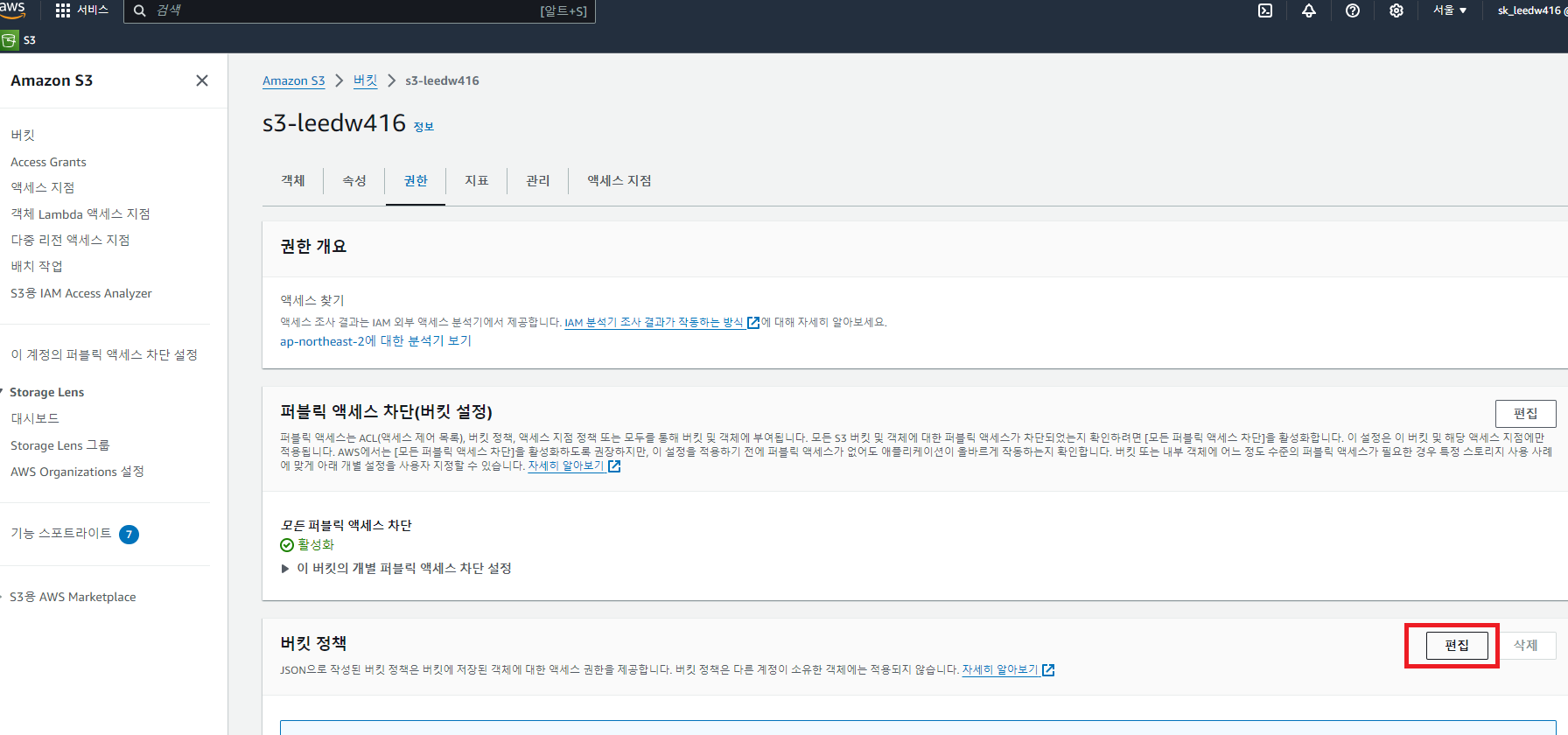Viewport: 1568px width, 735px height.
Task: Switch to the 액세스 지점 tab
Action: tap(619, 180)
